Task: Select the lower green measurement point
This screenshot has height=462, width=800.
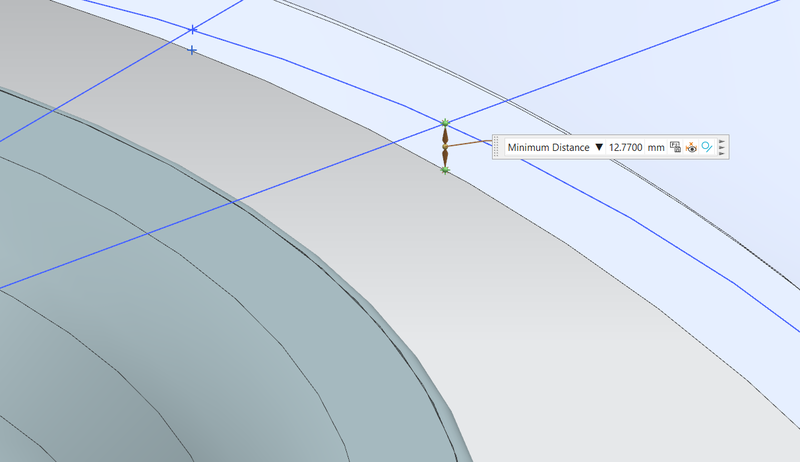Action: click(445, 171)
